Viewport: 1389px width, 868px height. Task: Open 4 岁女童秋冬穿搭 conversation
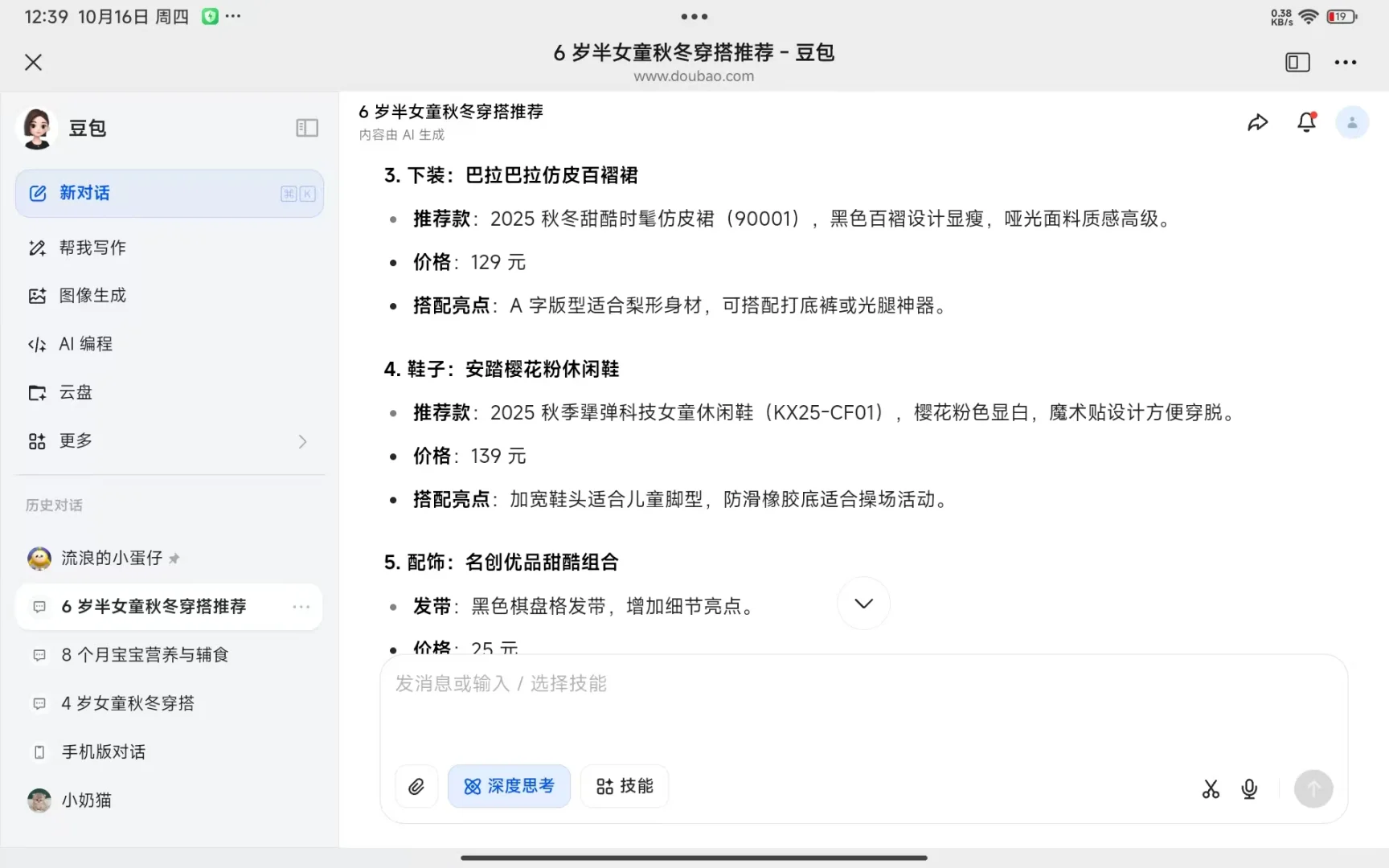pyautogui.click(x=170, y=703)
